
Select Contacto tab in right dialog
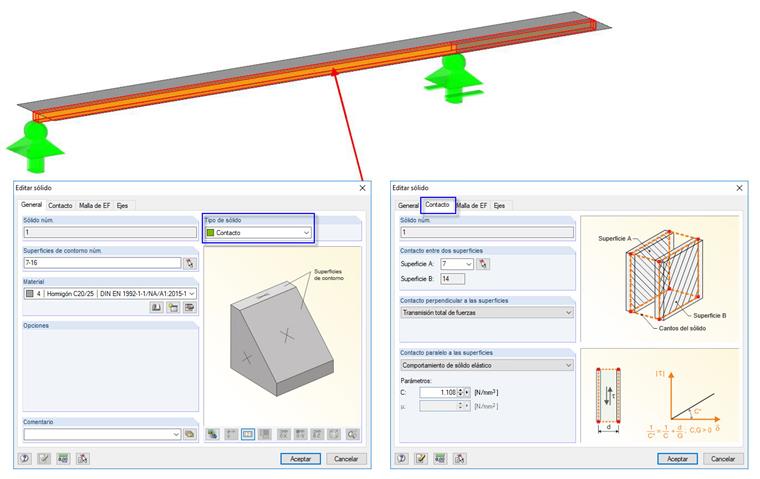437,205
